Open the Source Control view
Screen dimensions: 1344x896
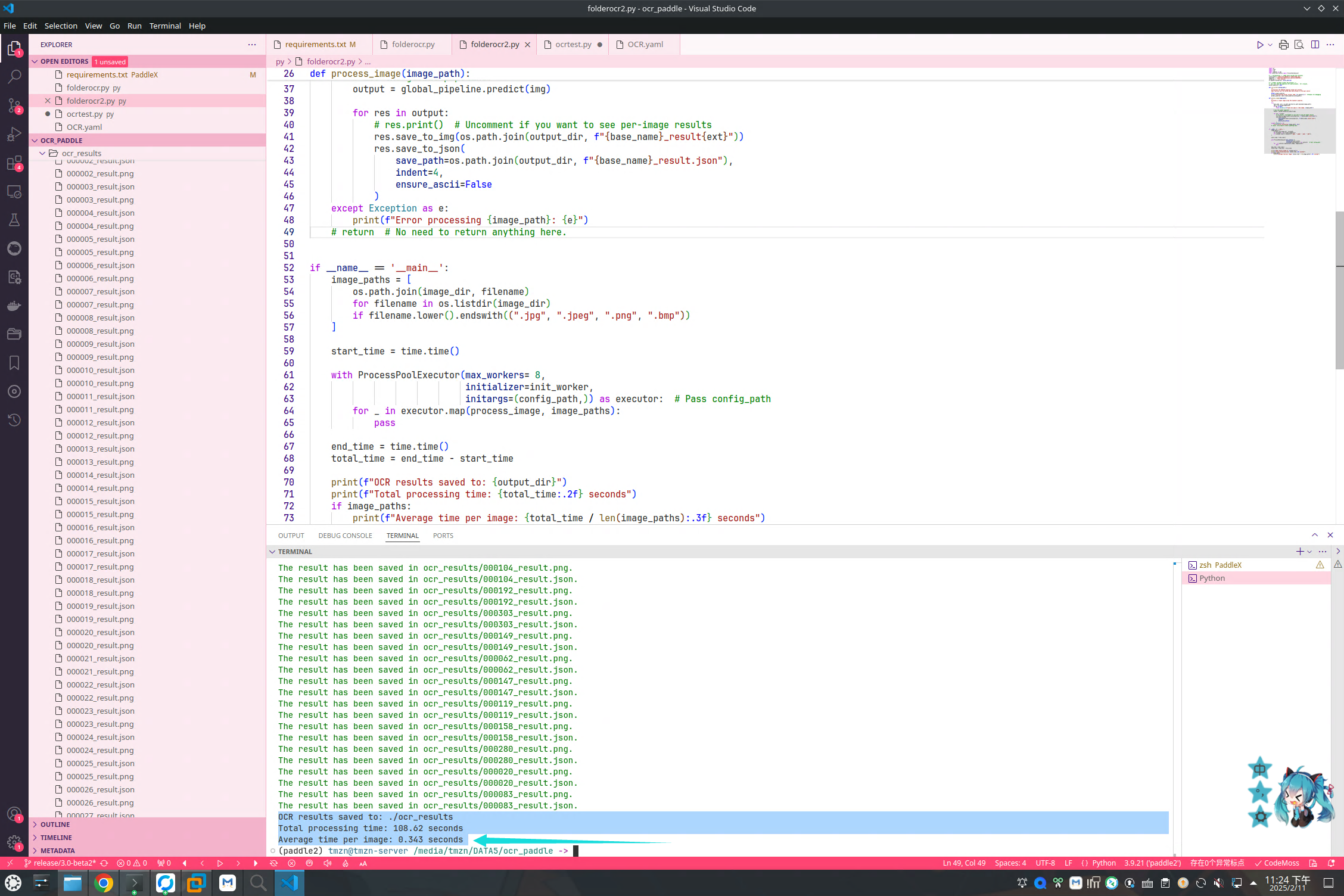[x=14, y=105]
